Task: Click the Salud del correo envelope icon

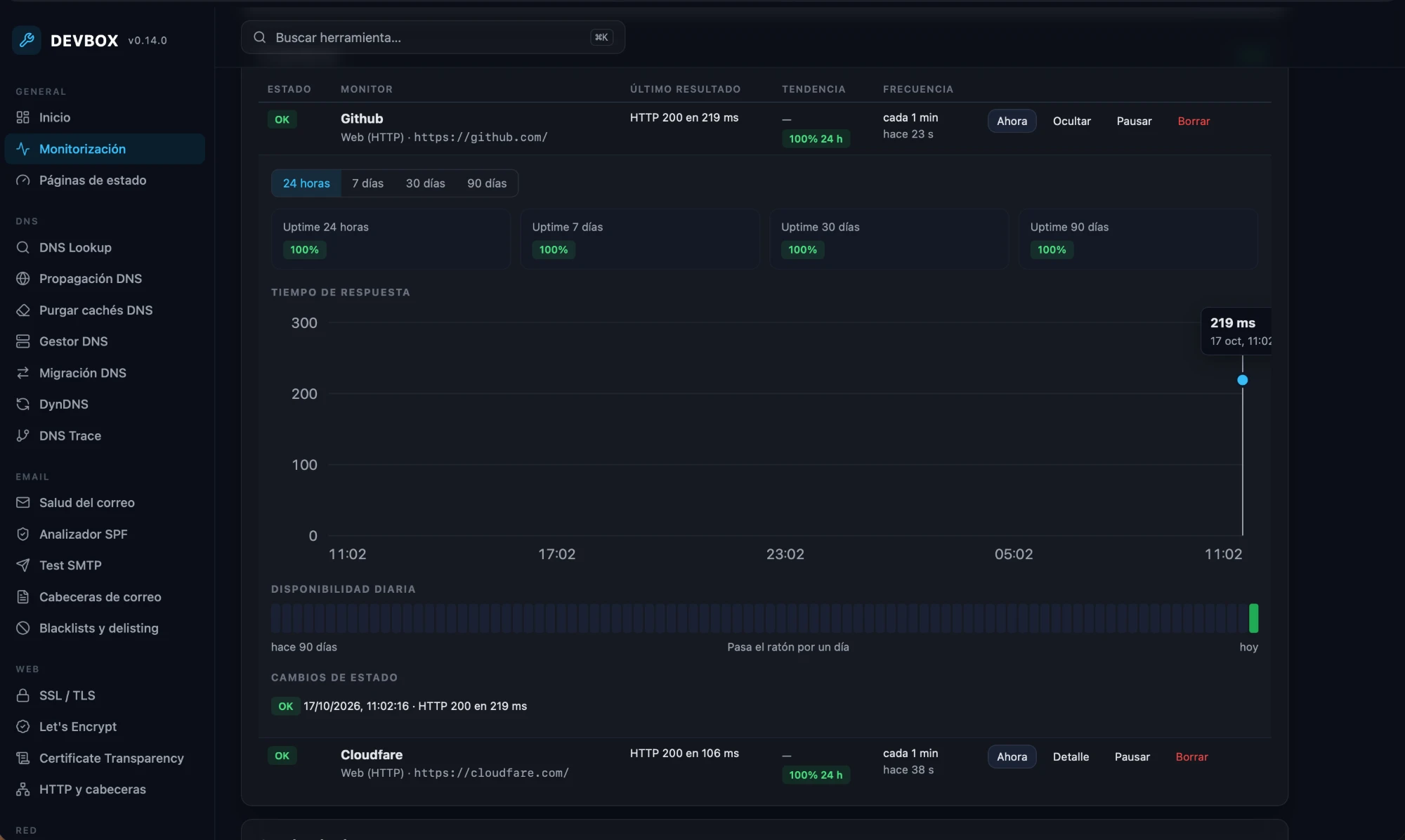Action: 23,503
